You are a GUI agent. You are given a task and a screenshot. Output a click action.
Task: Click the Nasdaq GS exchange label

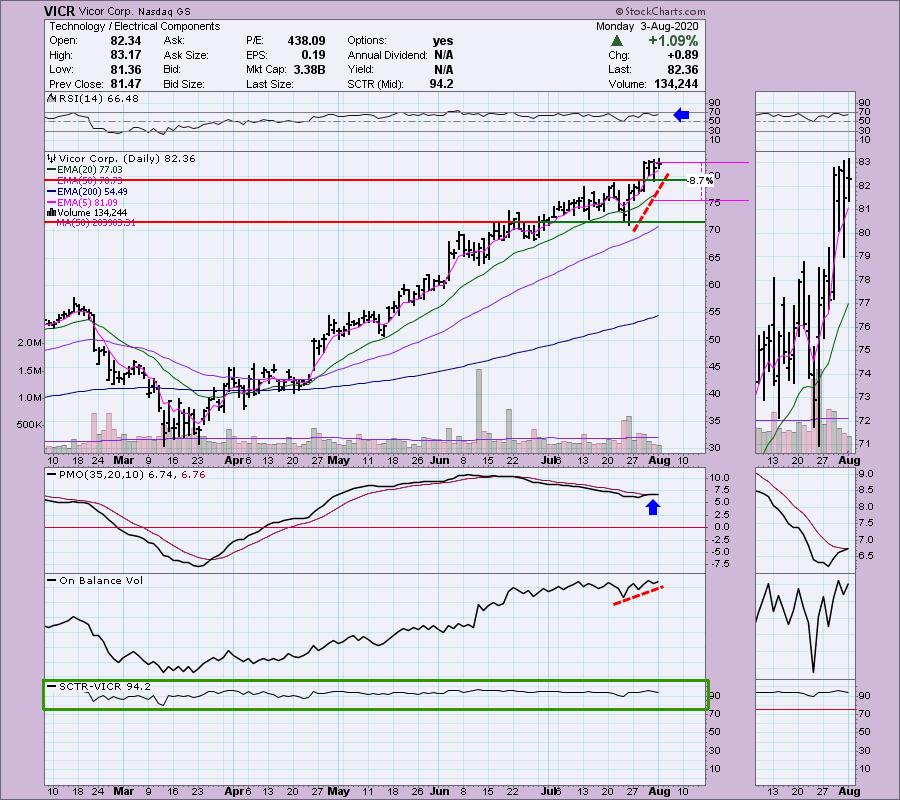tap(164, 11)
